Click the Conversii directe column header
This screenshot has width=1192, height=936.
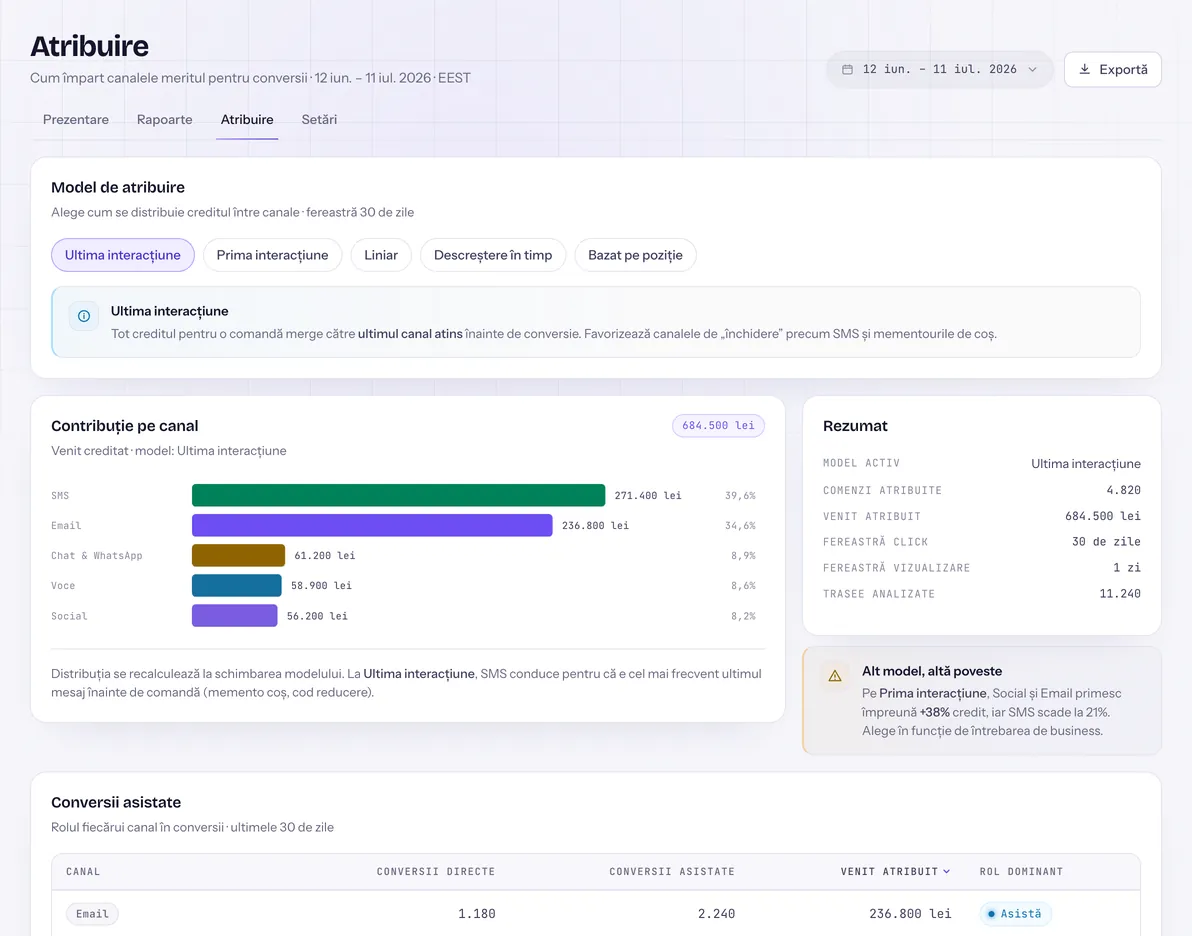(436, 871)
